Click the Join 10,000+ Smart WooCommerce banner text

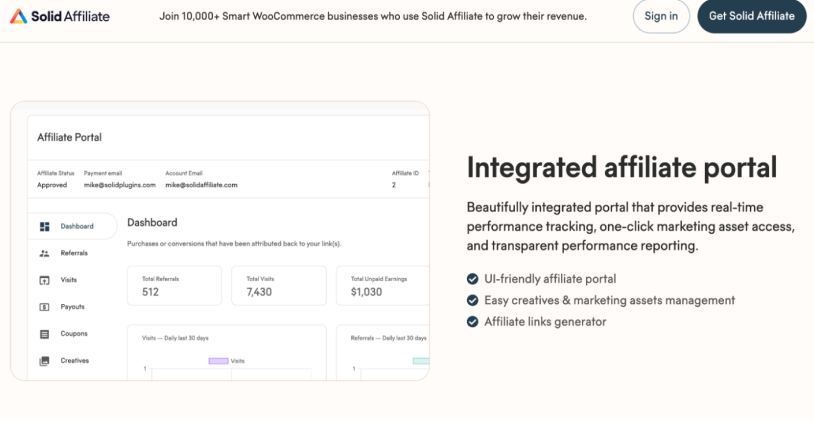(x=373, y=16)
